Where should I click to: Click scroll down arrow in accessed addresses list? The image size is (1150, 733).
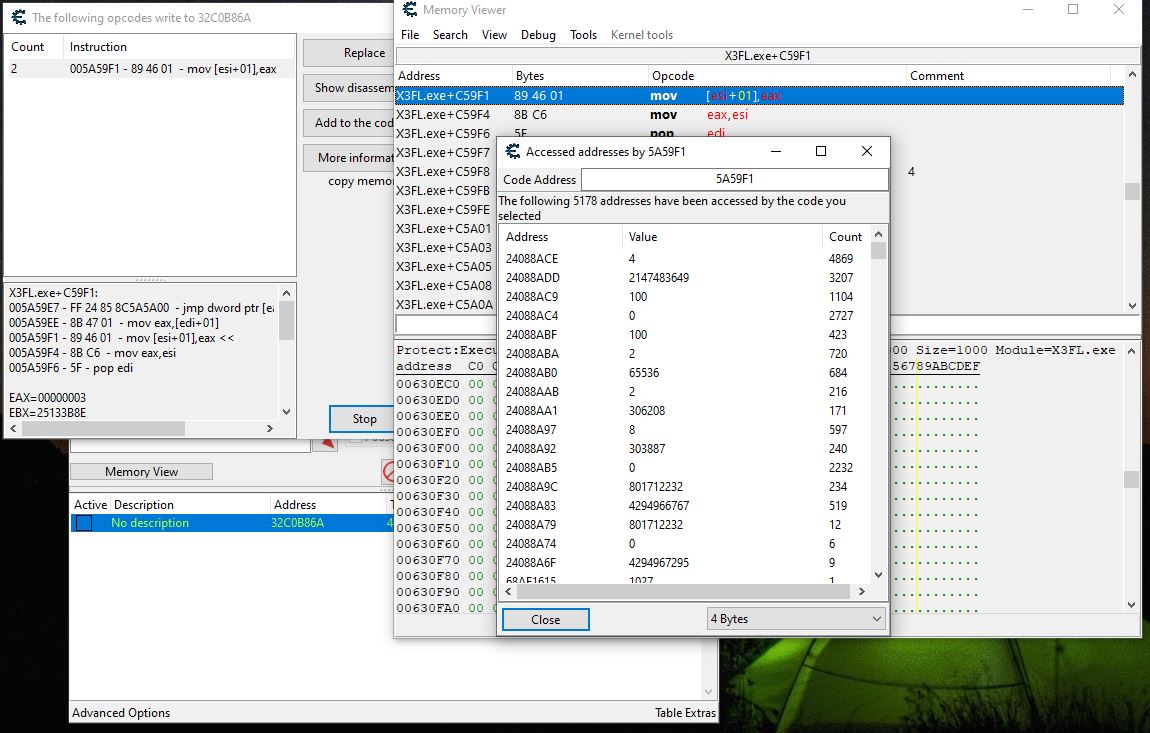(878, 575)
